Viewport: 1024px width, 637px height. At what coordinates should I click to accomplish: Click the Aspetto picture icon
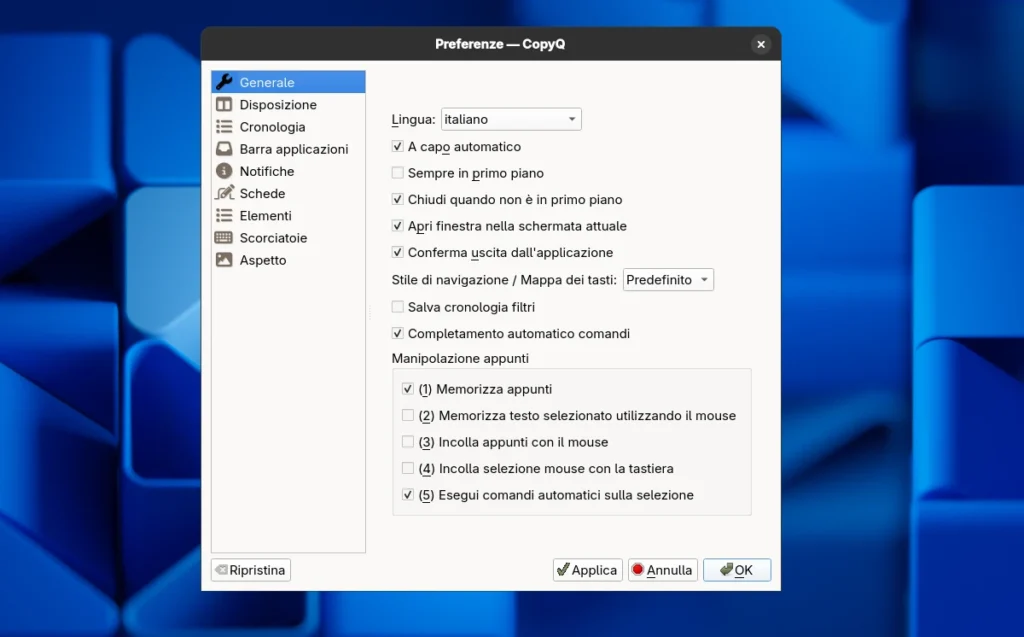[224, 260]
